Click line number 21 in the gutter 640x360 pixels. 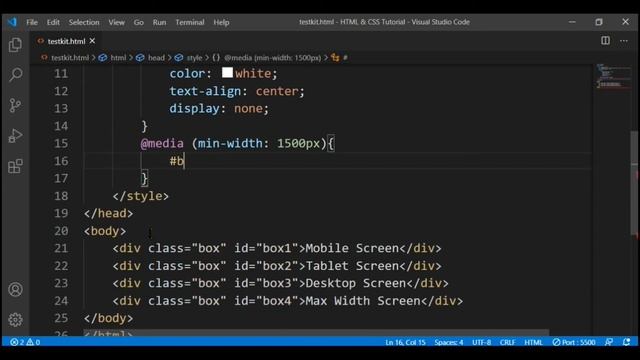click(61, 249)
